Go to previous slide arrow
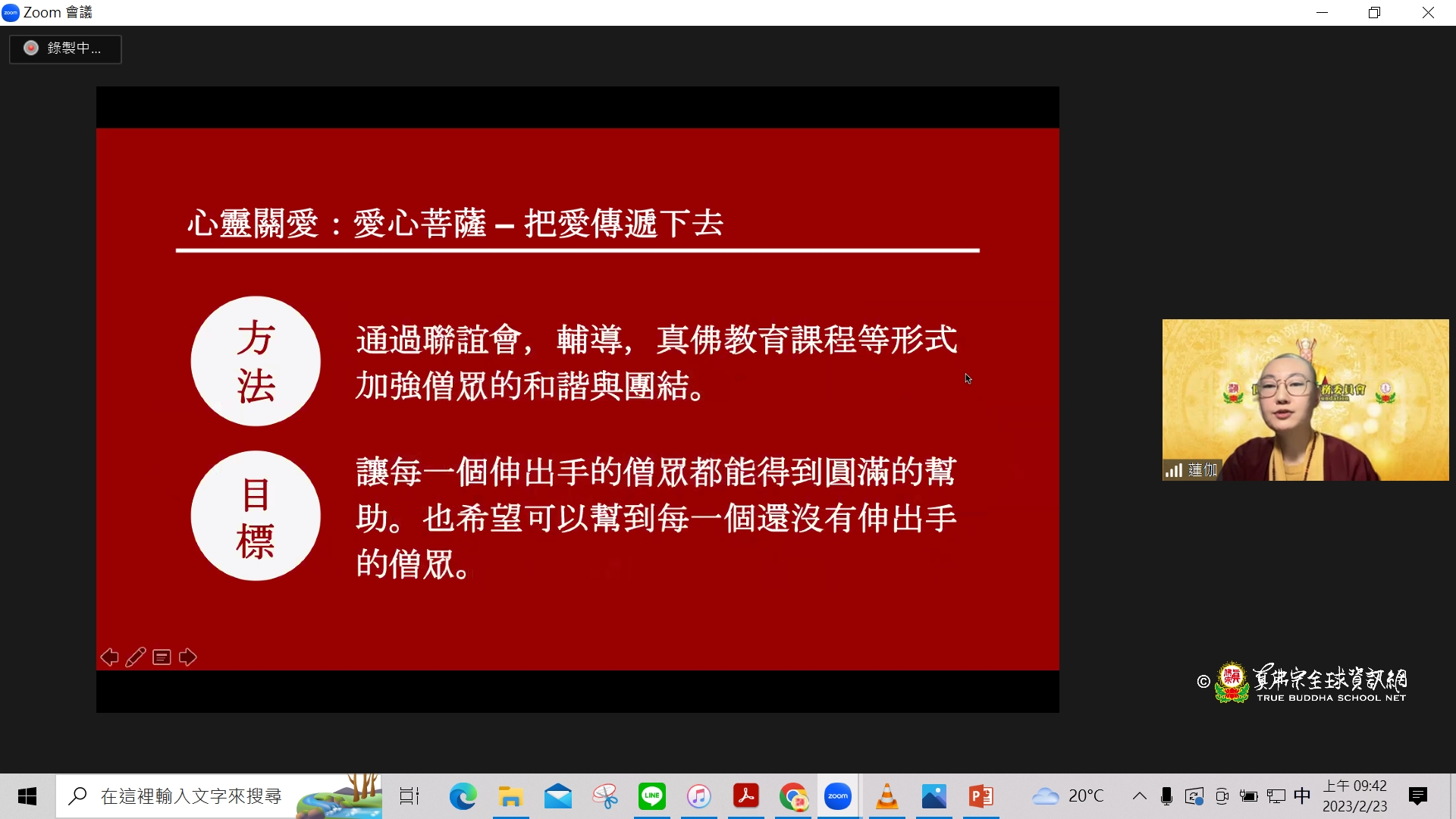 click(109, 657)
